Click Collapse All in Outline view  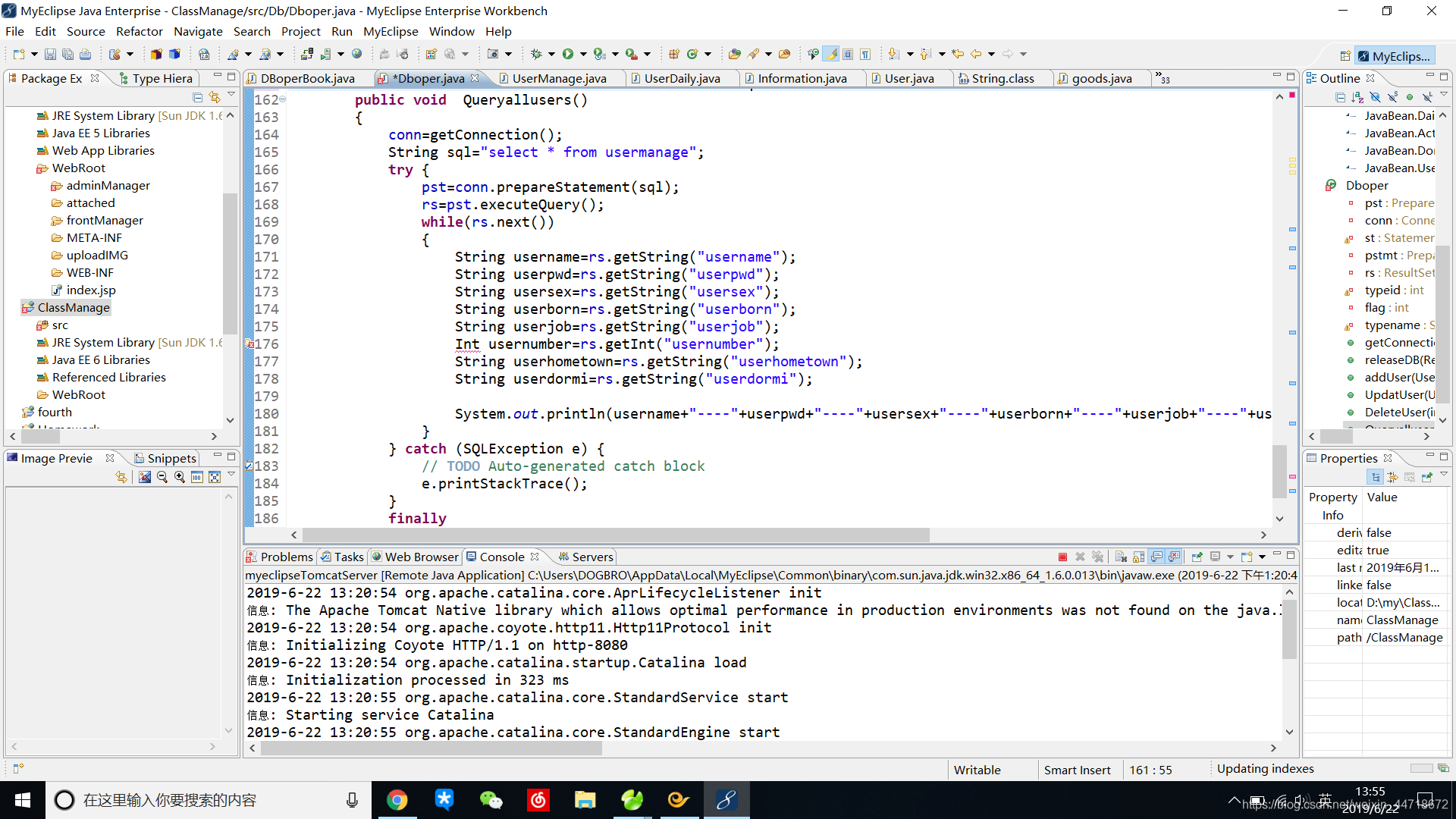[x=1340, y=97]
